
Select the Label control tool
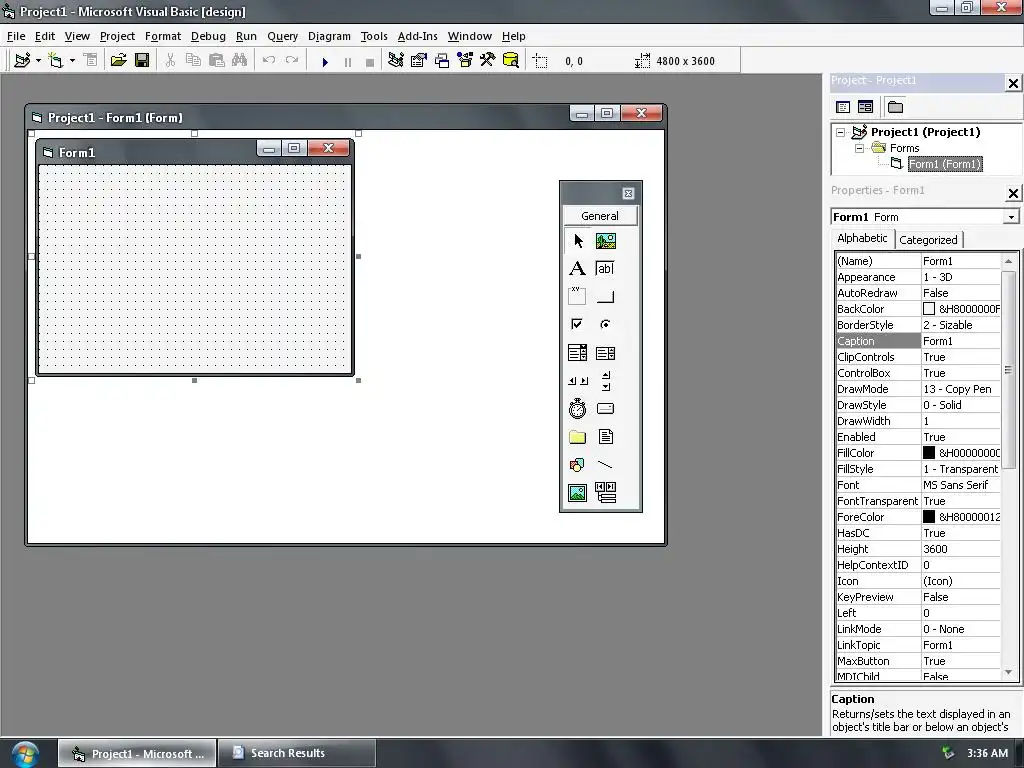tap(577, 268)
